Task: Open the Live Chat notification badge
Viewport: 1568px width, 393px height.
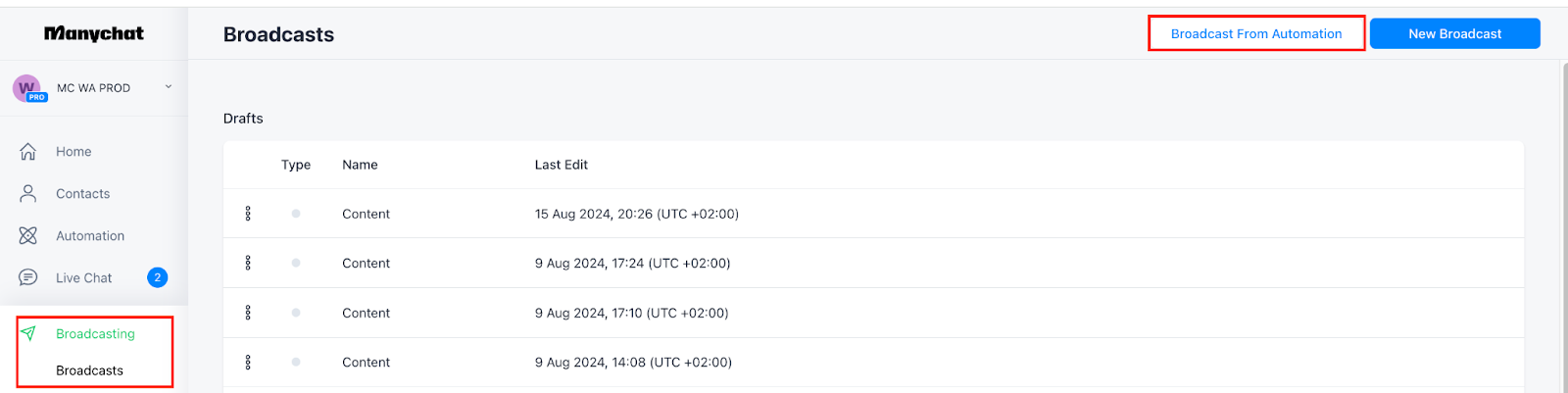Action: point(157,278)
